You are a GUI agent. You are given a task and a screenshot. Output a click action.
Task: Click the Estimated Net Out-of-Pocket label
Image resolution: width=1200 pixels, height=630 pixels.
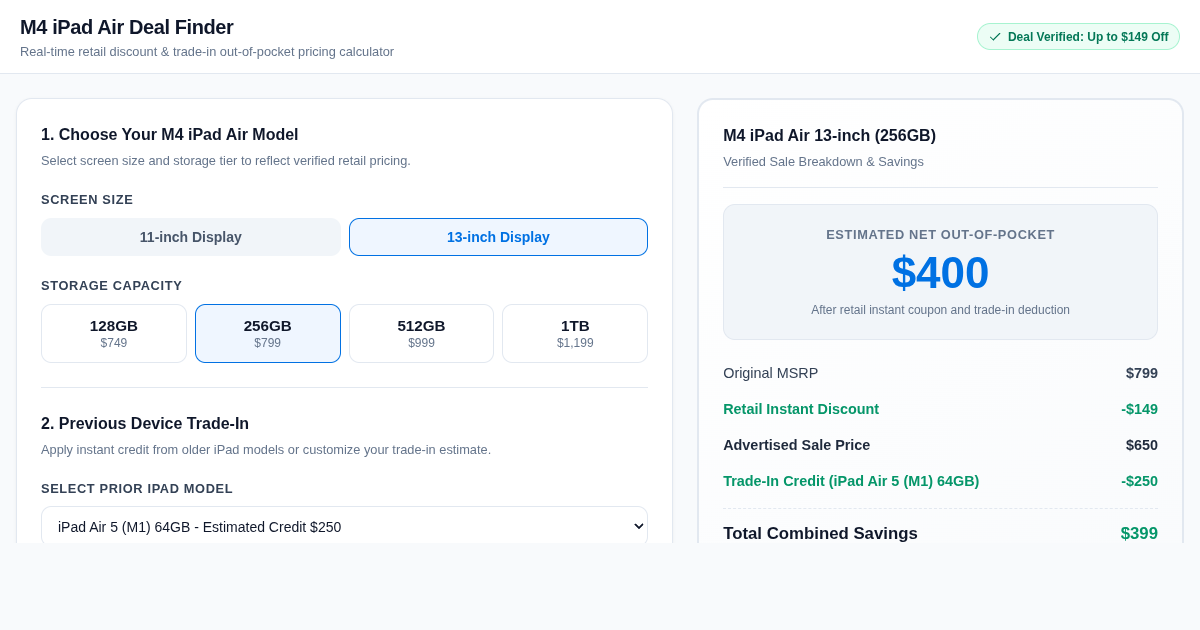coord(940,235)
